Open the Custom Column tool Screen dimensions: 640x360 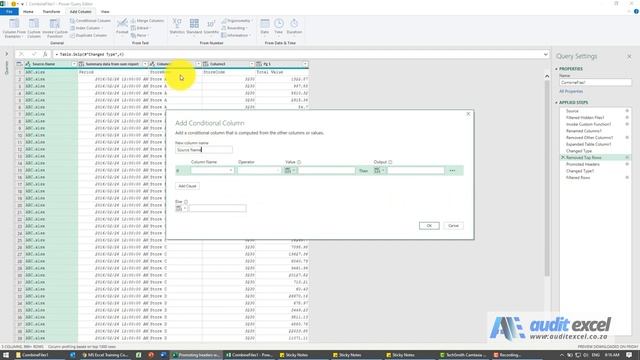coord(34,28)
